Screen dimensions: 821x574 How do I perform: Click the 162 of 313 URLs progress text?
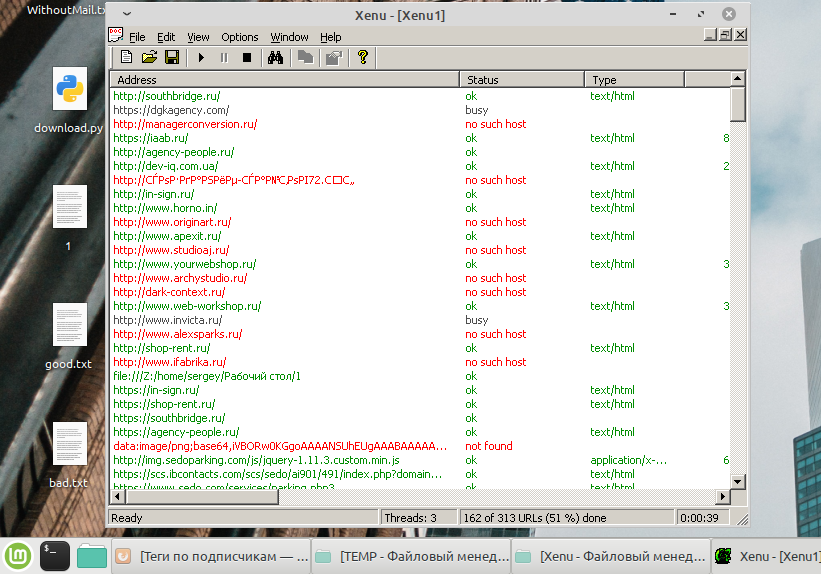point(567,518)
